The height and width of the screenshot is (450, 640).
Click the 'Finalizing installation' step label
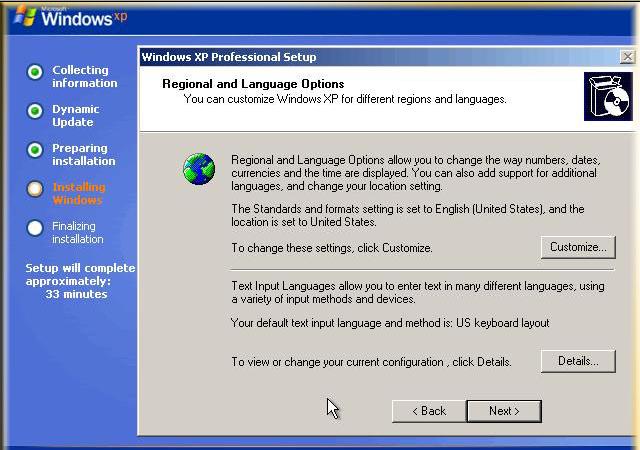click(x=78, y=232)
